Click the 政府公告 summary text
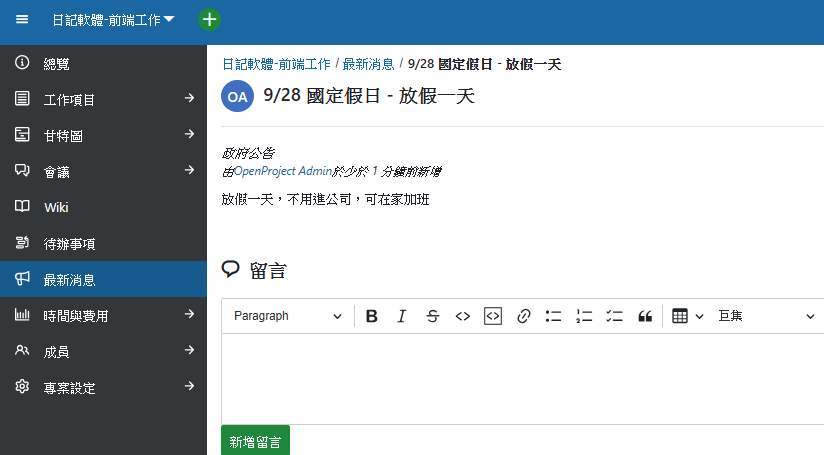The width and height of the screenshot is (824, 455). [x=248, y=153]
